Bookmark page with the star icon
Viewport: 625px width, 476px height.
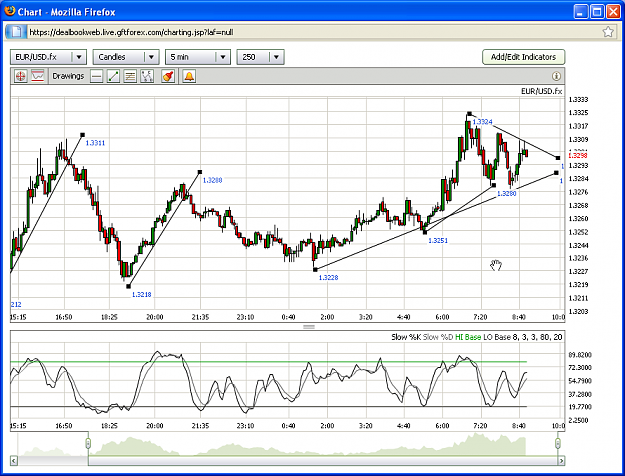point(608,31)
